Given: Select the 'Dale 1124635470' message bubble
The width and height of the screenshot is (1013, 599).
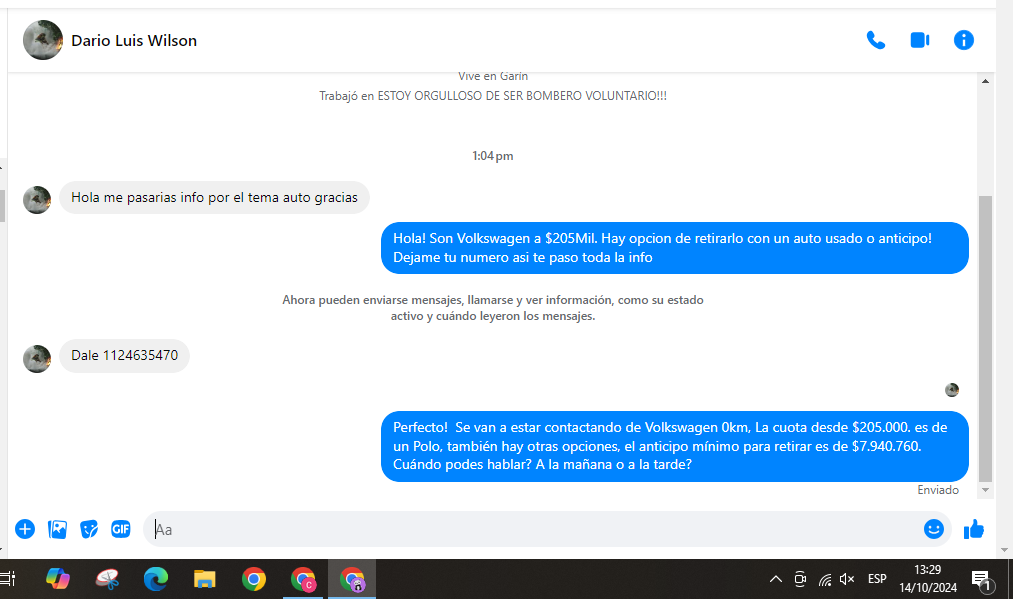Looking at the screenshot, I should (x=124, y=355).
